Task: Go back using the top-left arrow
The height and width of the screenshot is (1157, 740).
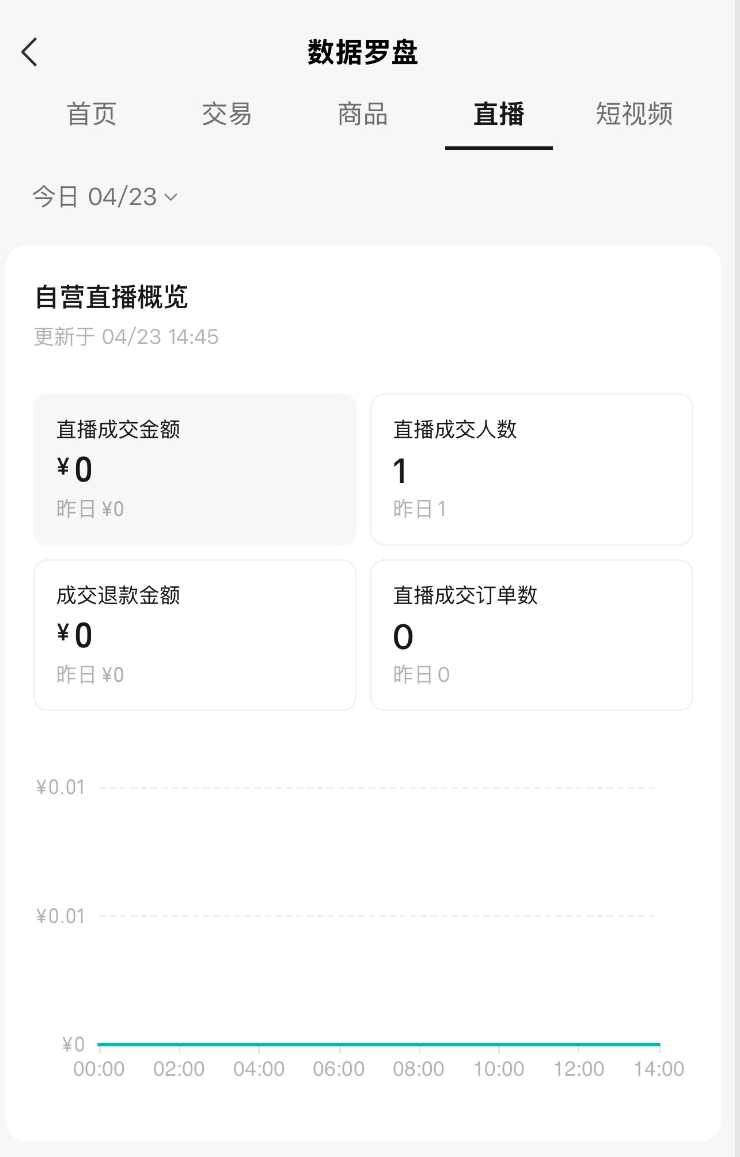Action: click(x=30, y=52)
